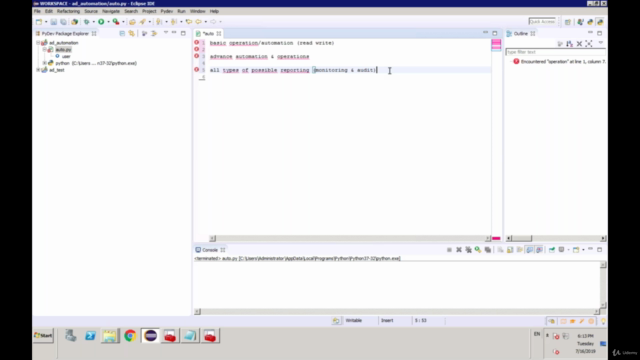The height and width of the screenshot is (360, 640).
Task: Open Chrome from the taskbar
Action: tap(130, 336)
